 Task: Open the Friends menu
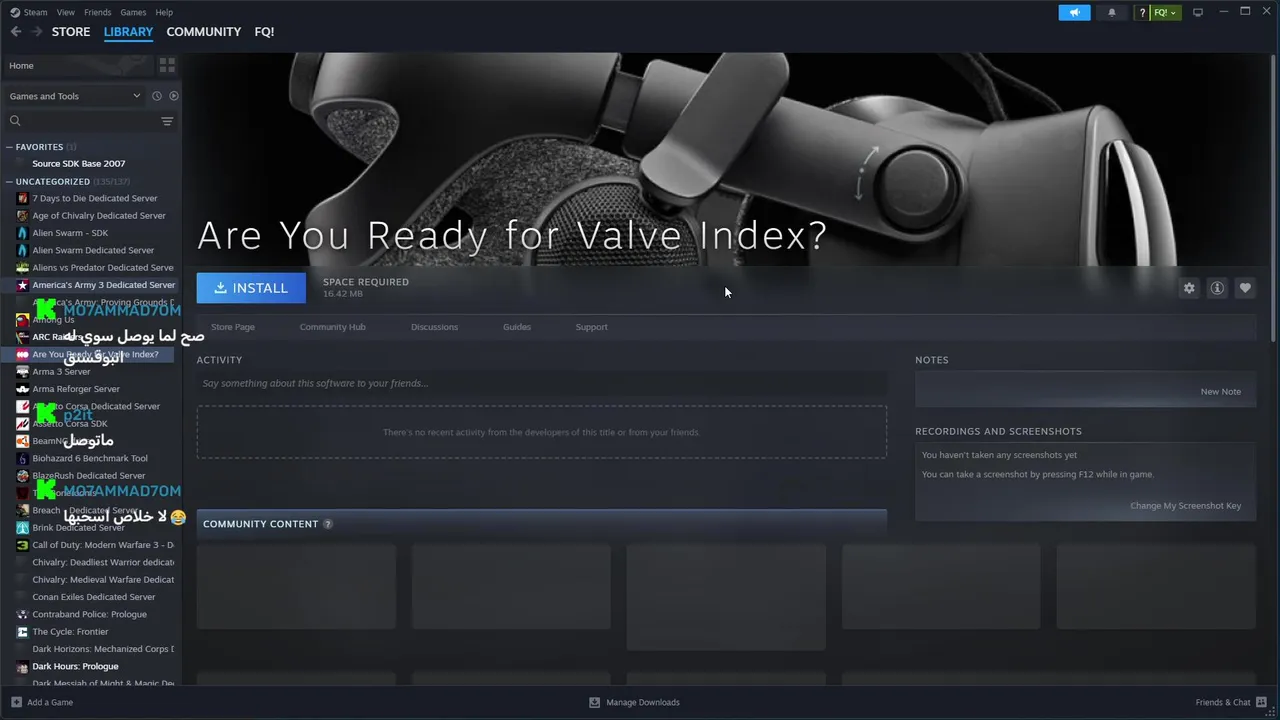pyautogui.click(x=98, y=12)
